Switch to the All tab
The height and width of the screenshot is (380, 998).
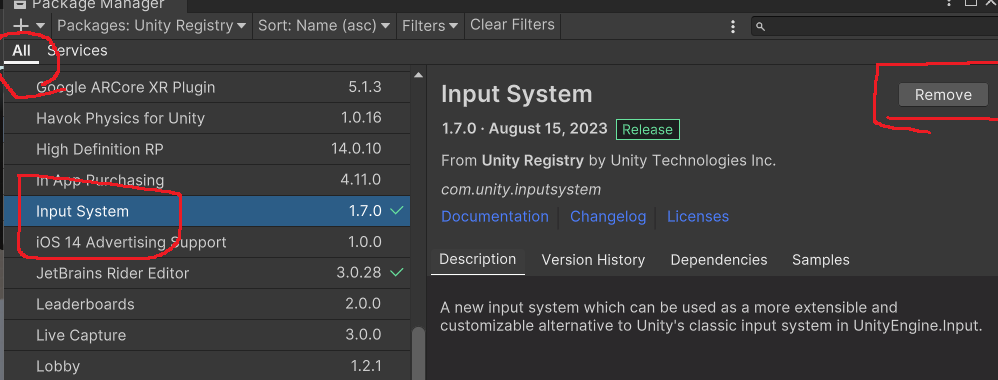tap(21, 51)
